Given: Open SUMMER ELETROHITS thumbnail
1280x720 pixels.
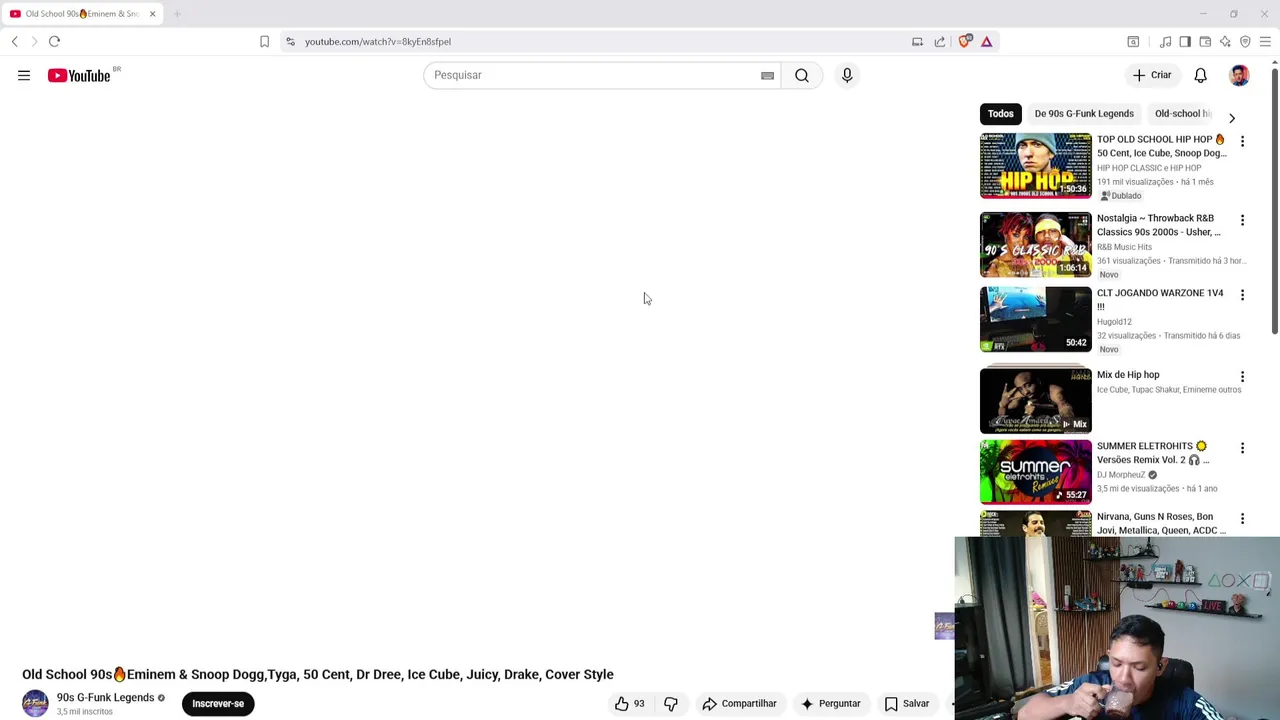Looking at the screenshot, I should coord(1036,472).
